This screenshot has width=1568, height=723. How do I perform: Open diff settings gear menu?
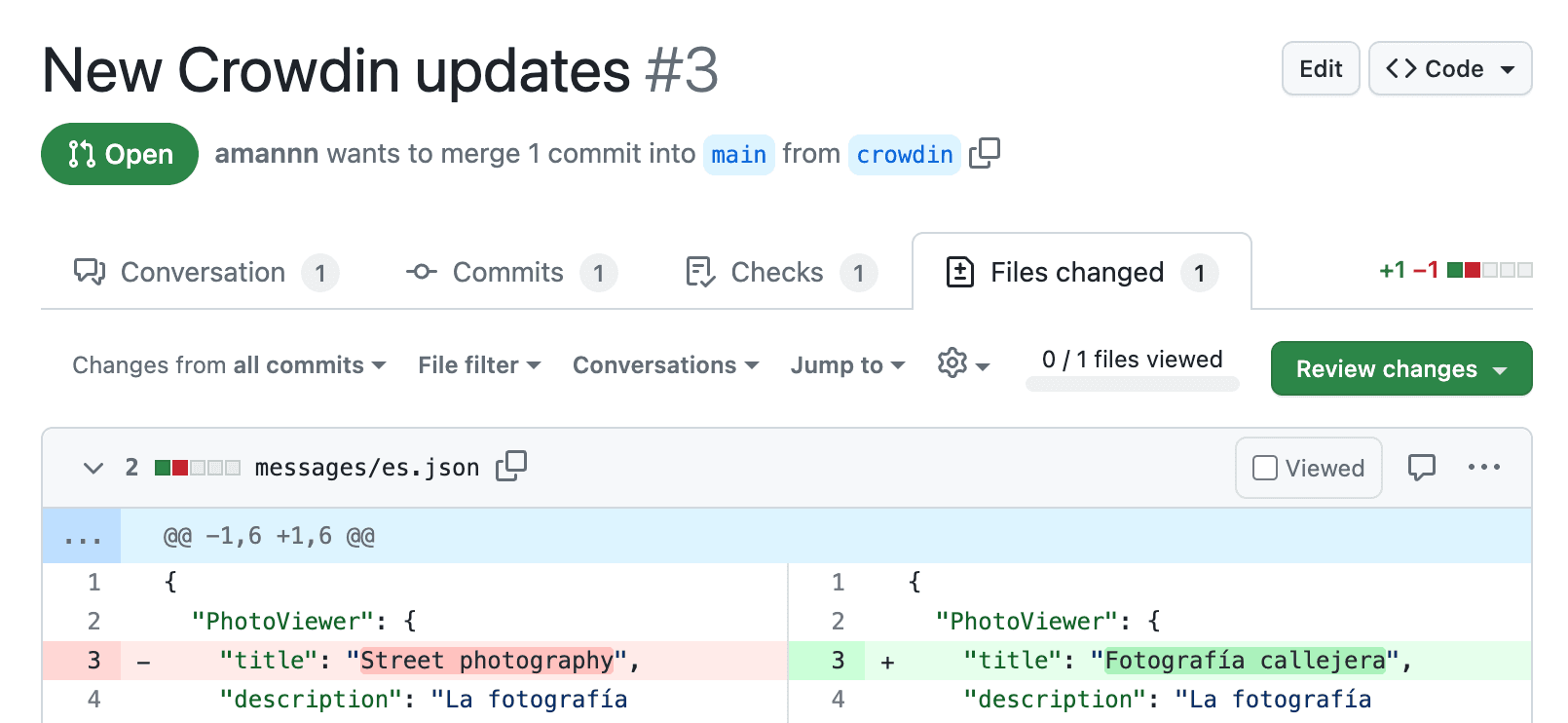pyautogui.click(x=962, y=364)
